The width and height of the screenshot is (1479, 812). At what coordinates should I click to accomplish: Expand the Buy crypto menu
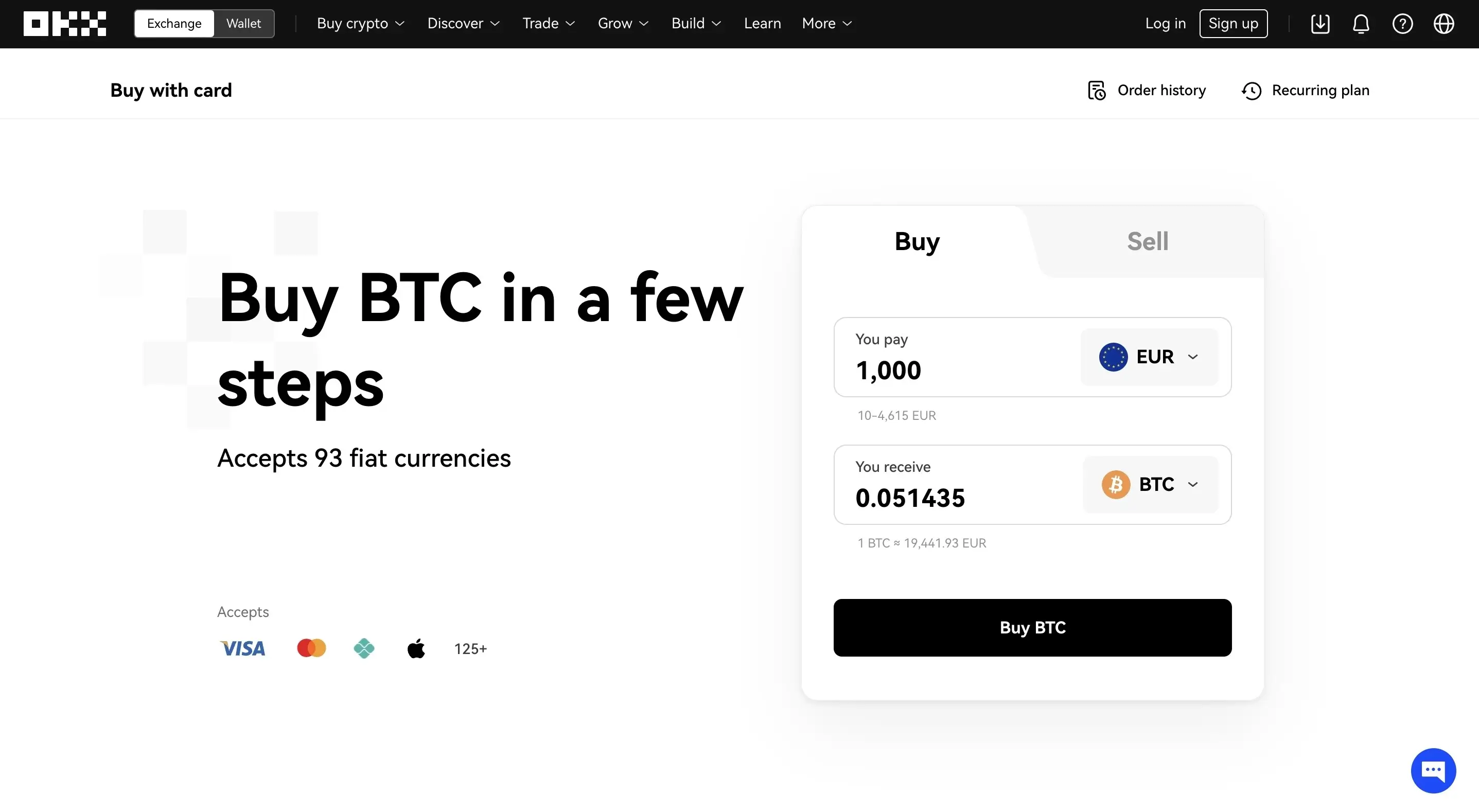tap(361, 24)
